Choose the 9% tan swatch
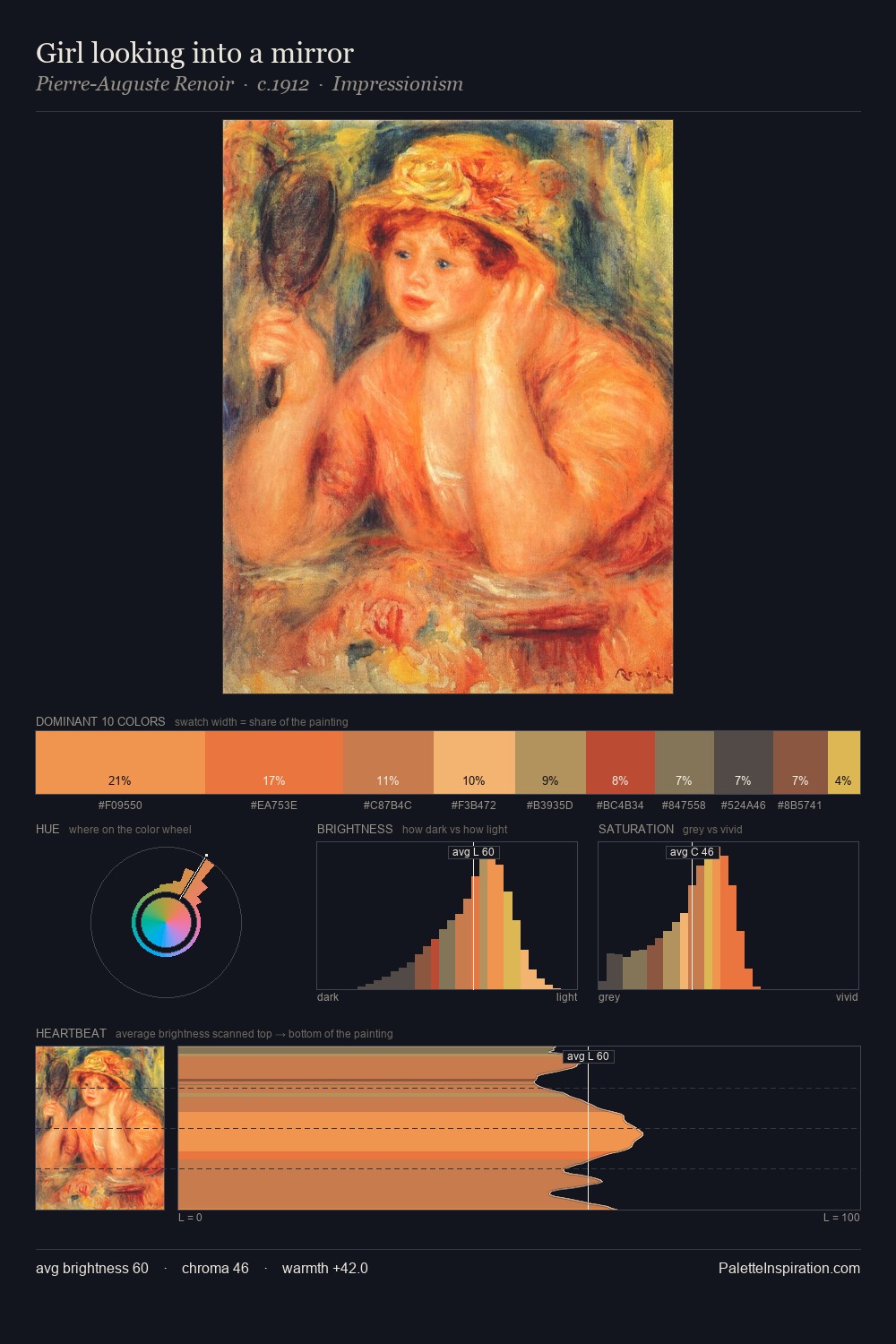The image size is (896, 1344). tap(550, 762)
